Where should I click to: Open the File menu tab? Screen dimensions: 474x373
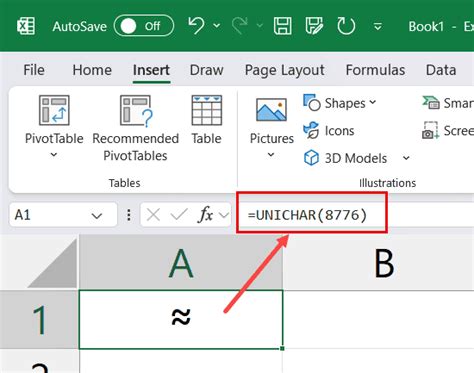(x=34, y=70)
